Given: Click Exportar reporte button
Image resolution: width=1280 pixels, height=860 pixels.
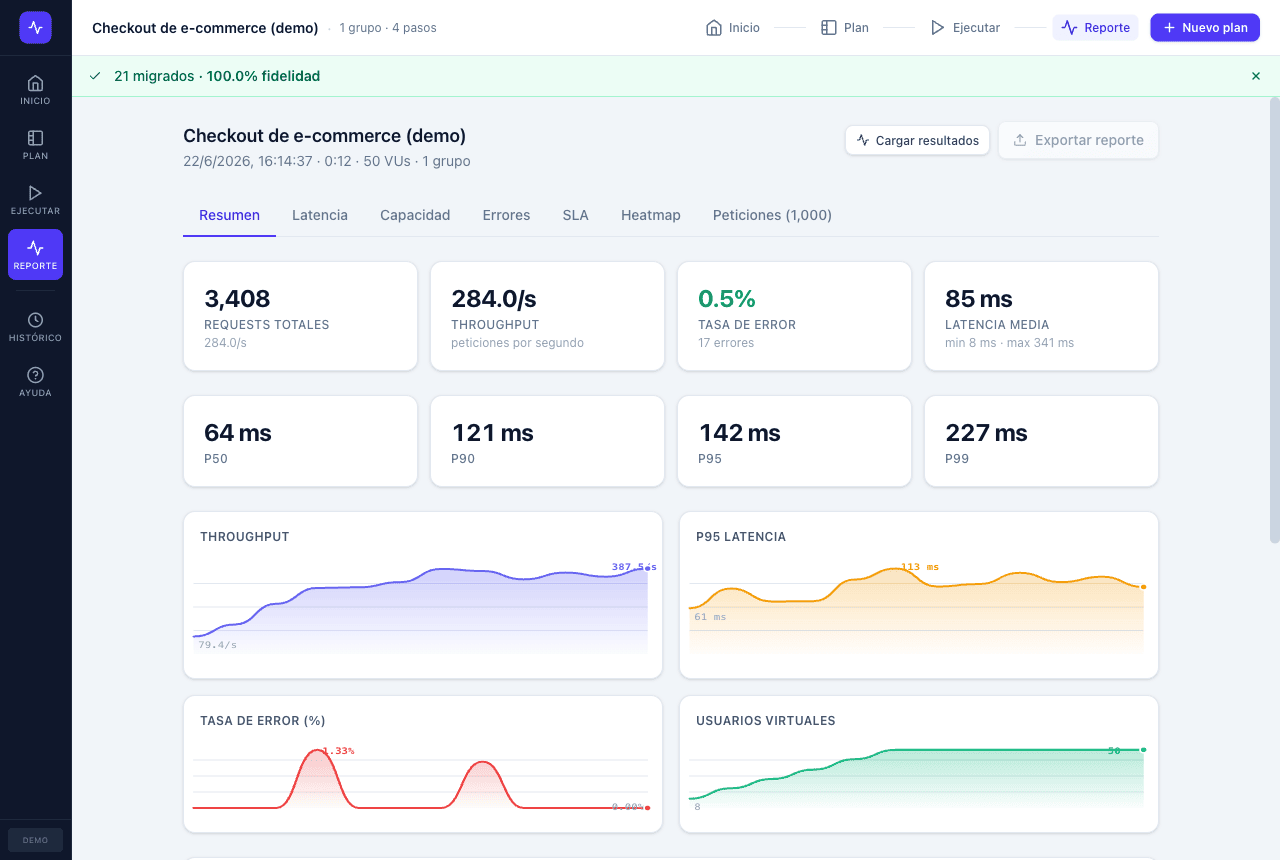Looking at the screenshot, I should (x=1079, y=140).
